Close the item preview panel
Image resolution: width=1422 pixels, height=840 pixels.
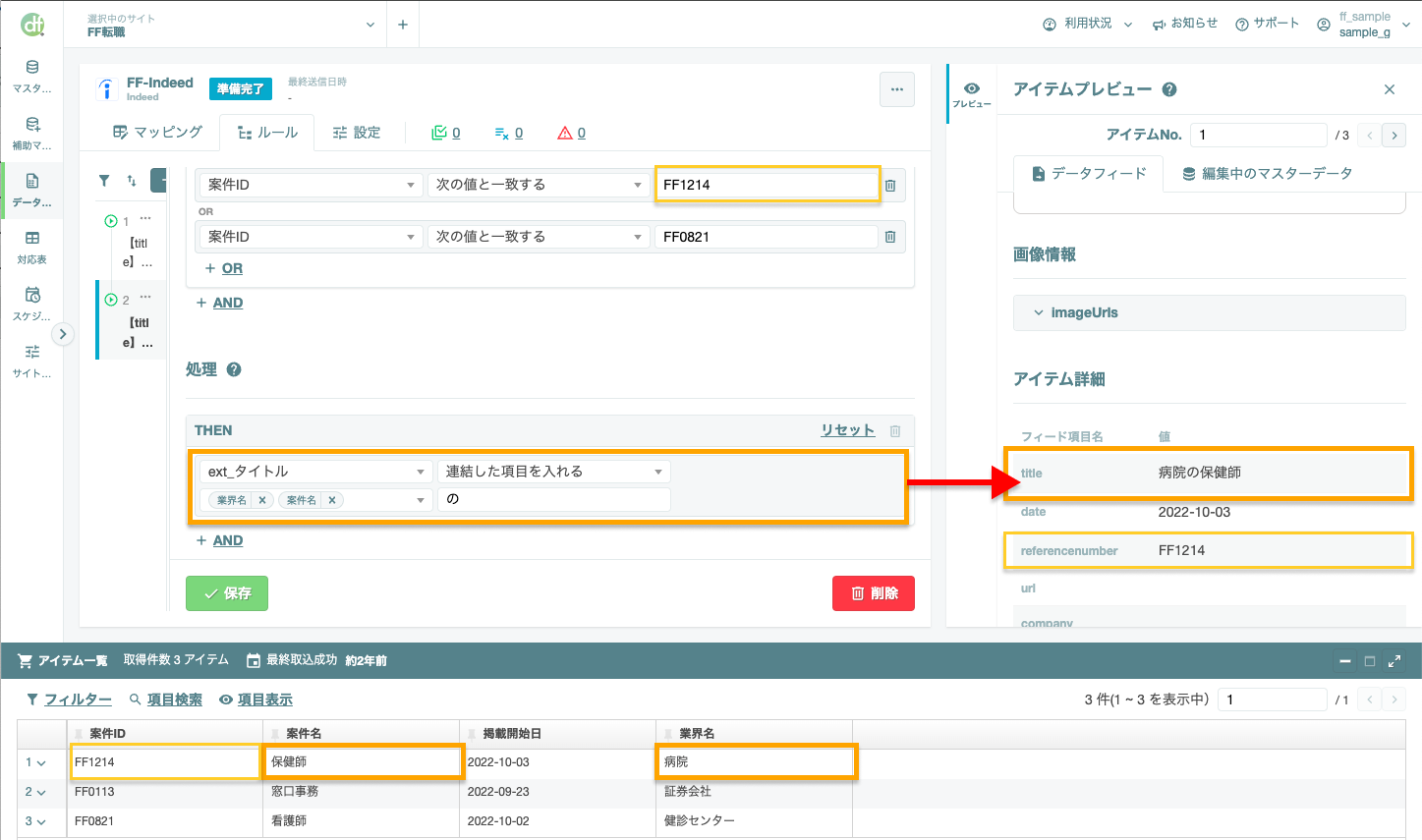(1390, 89)
